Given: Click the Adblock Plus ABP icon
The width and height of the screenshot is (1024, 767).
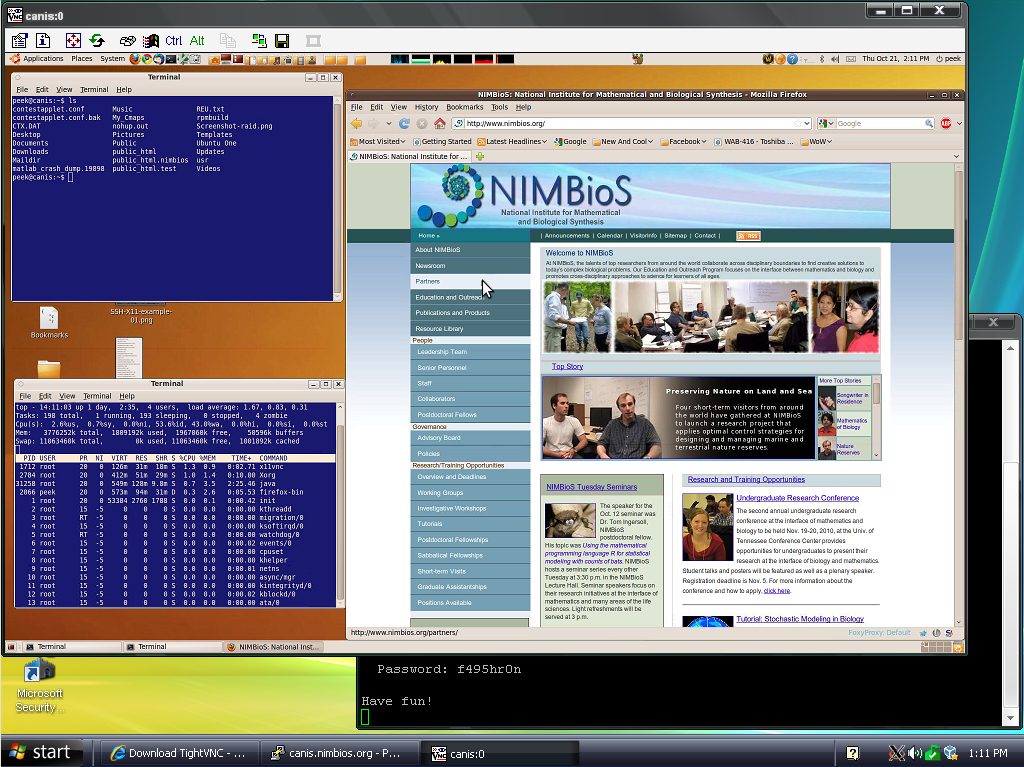Looking at the screenshot, I should click(946, 123).
